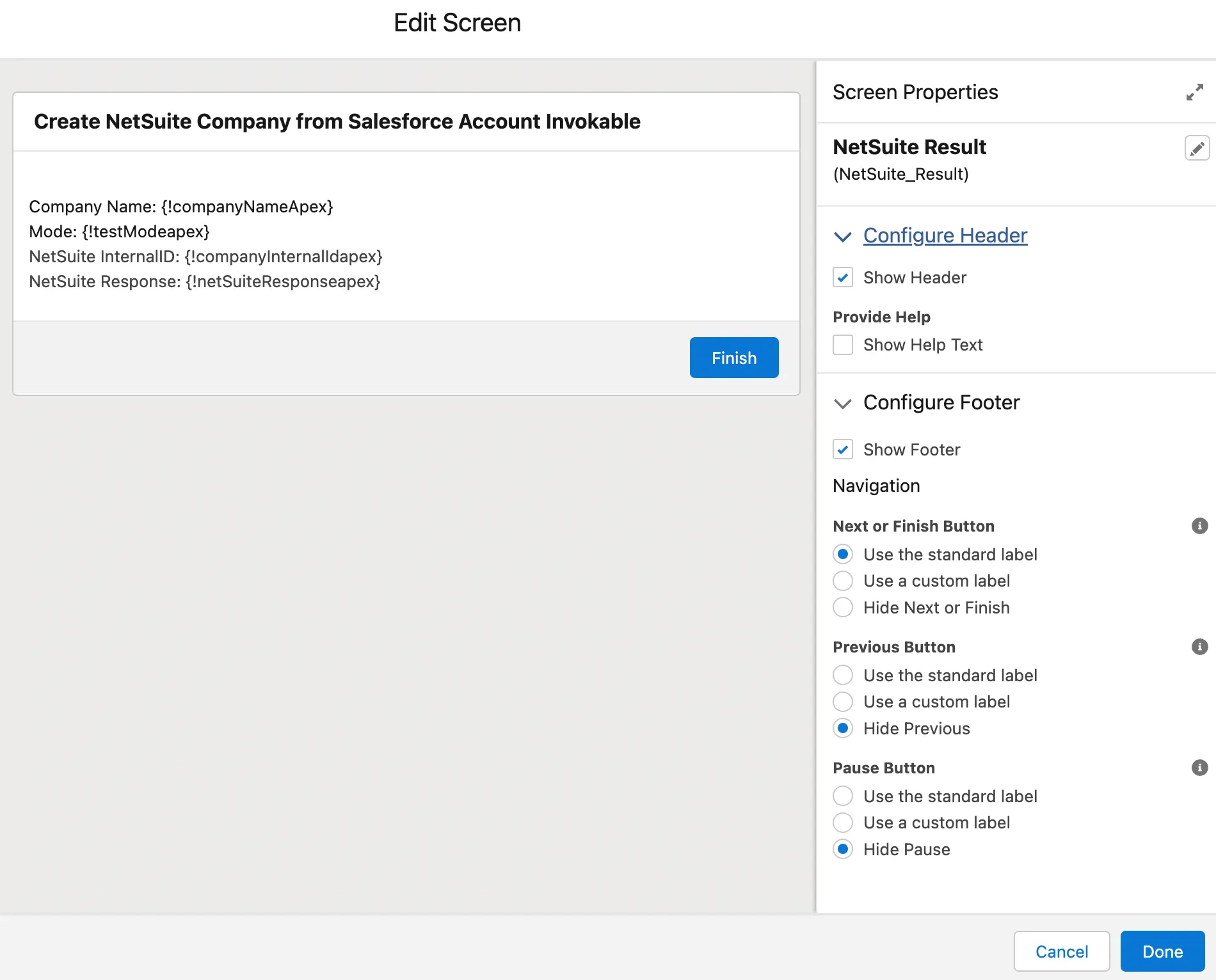Info icon beside Next or Finish Button
This screenshot has width=1216, height=980.
[x=1199, y=526]
